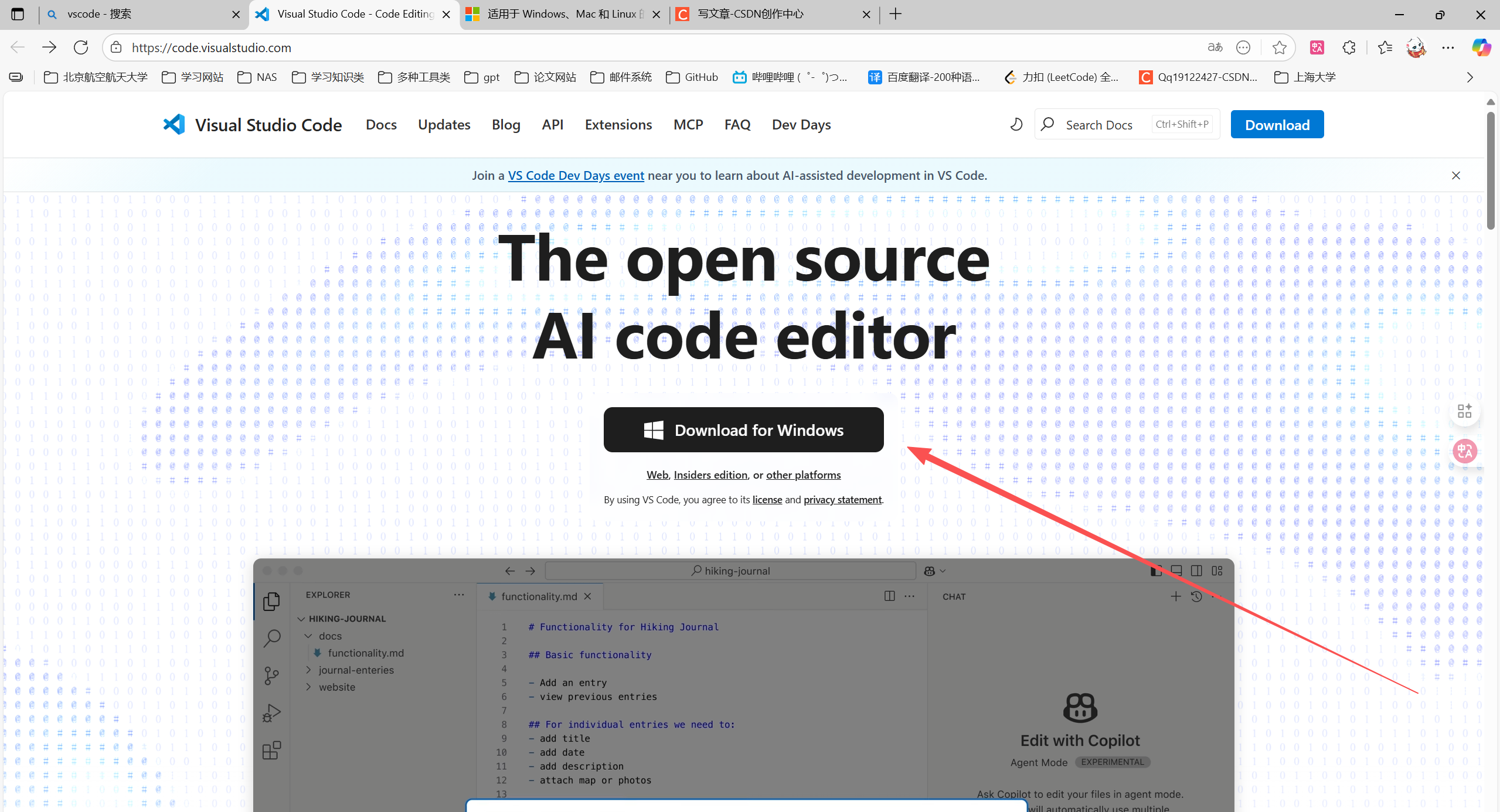Open the Extensions nav menu item
The width and height of the screenshot is (1500, 812).
[618, 124]
